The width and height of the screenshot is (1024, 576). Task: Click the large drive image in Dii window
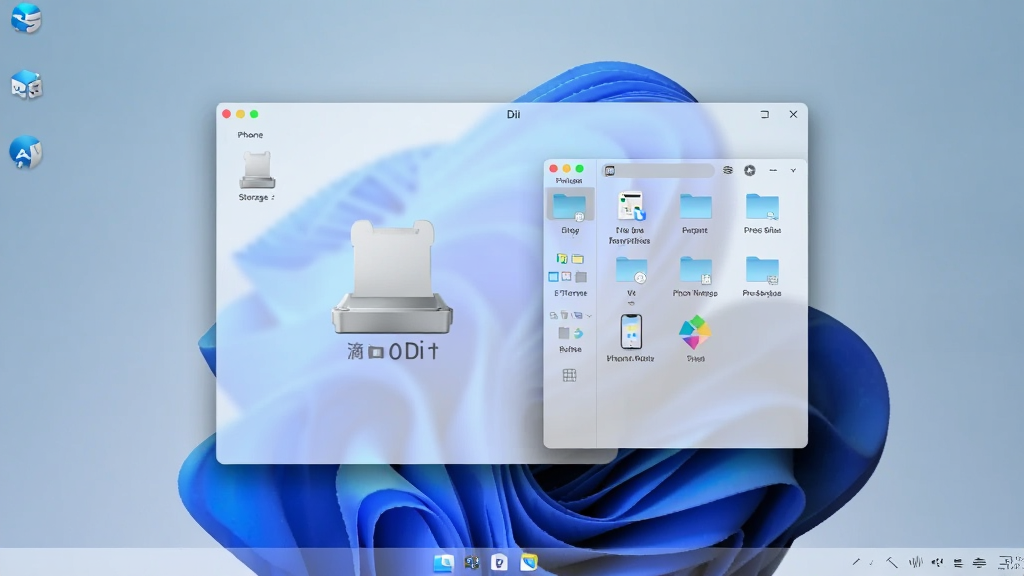pyautogui.click(x=392, y=277)
